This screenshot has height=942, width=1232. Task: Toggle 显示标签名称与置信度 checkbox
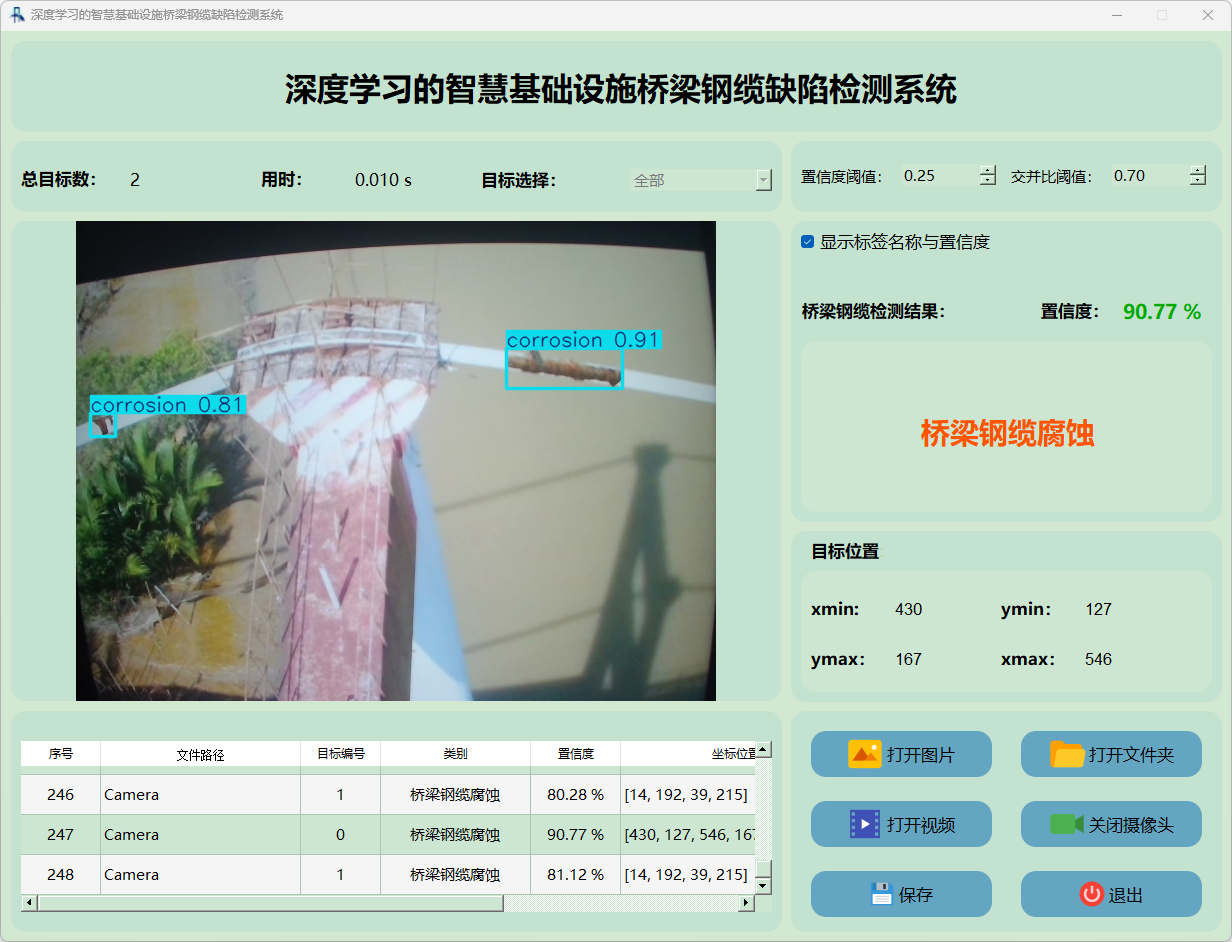pyautogui.click(x=808, y=242)
